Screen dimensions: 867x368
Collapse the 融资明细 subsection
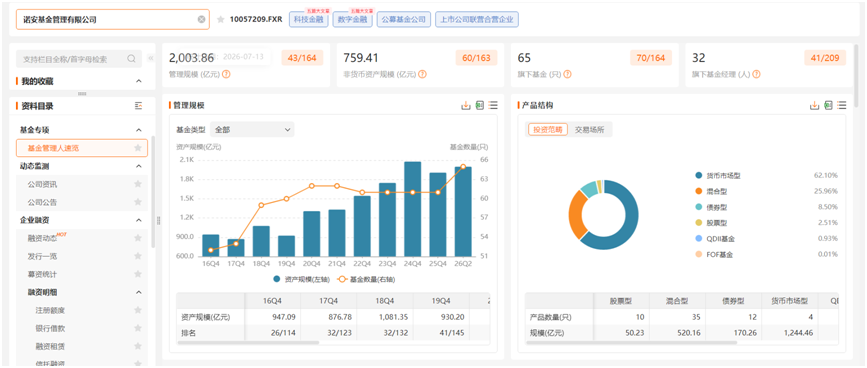tap(138, 292)
